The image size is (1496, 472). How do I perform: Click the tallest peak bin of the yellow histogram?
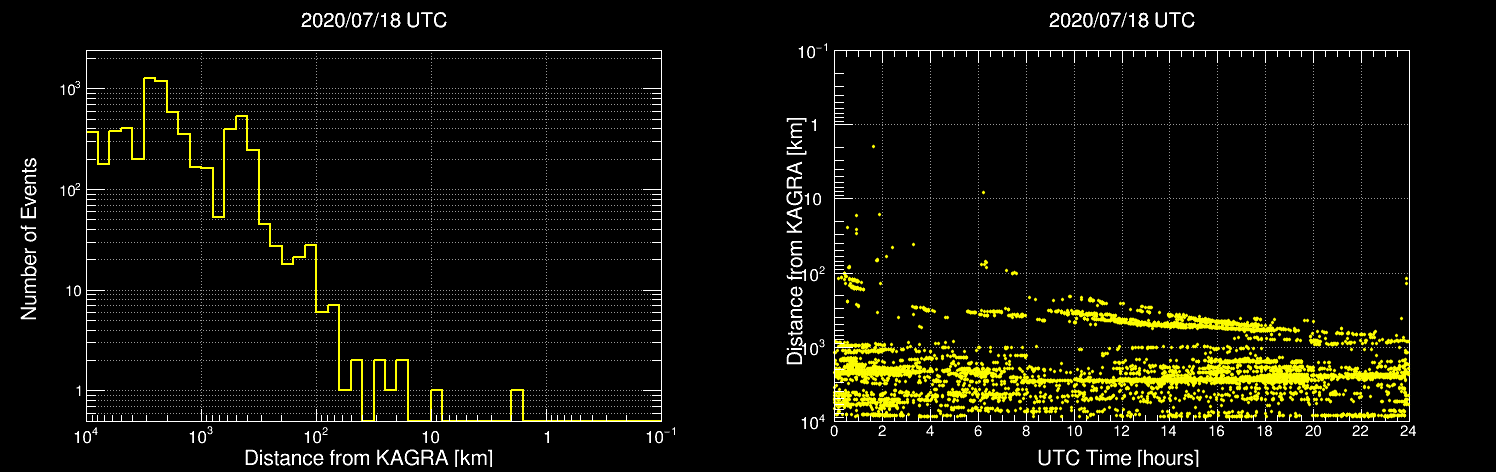pyautogui.click(x=150, y=248)
